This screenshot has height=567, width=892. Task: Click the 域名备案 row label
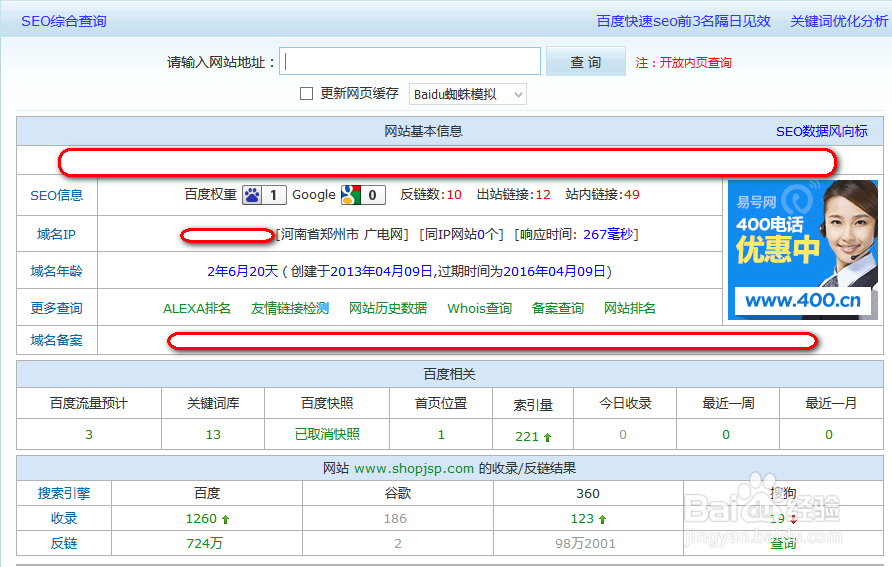56,340
